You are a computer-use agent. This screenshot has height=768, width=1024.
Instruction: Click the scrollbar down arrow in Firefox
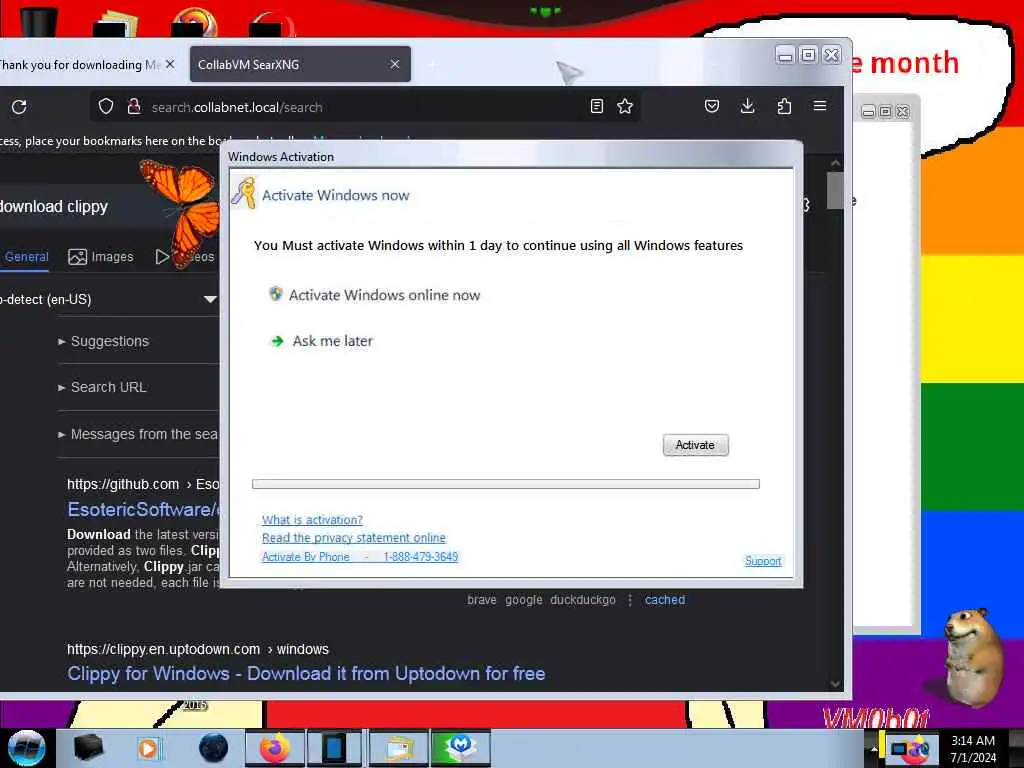click(x=835, y=684)
